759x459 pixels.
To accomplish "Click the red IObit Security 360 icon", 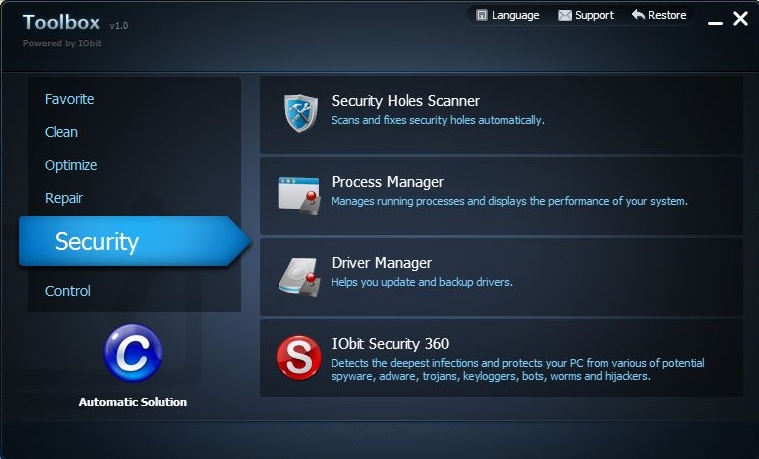I will (299, 358).
